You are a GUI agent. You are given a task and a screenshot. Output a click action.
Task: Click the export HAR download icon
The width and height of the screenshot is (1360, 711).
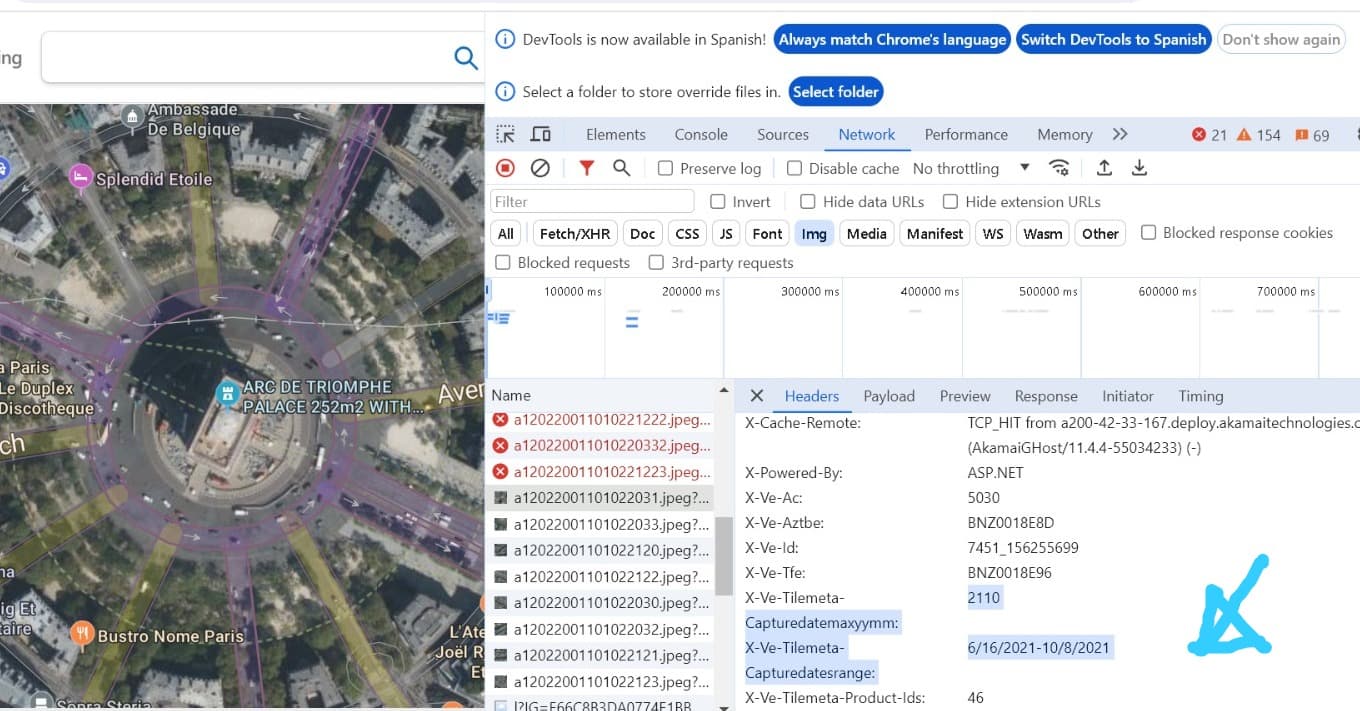[x=1139, y=168]
